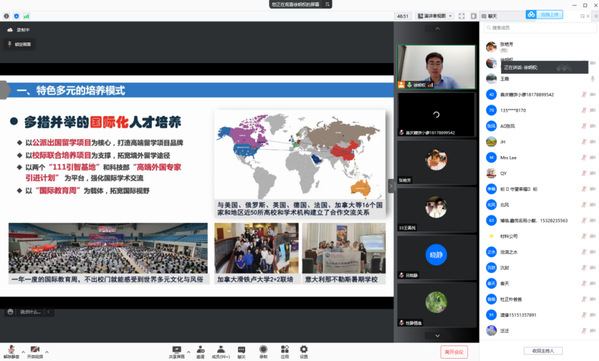This screenshot has width=599, height=361.
Task: Expand share screen options arrow
Action: 188,352
